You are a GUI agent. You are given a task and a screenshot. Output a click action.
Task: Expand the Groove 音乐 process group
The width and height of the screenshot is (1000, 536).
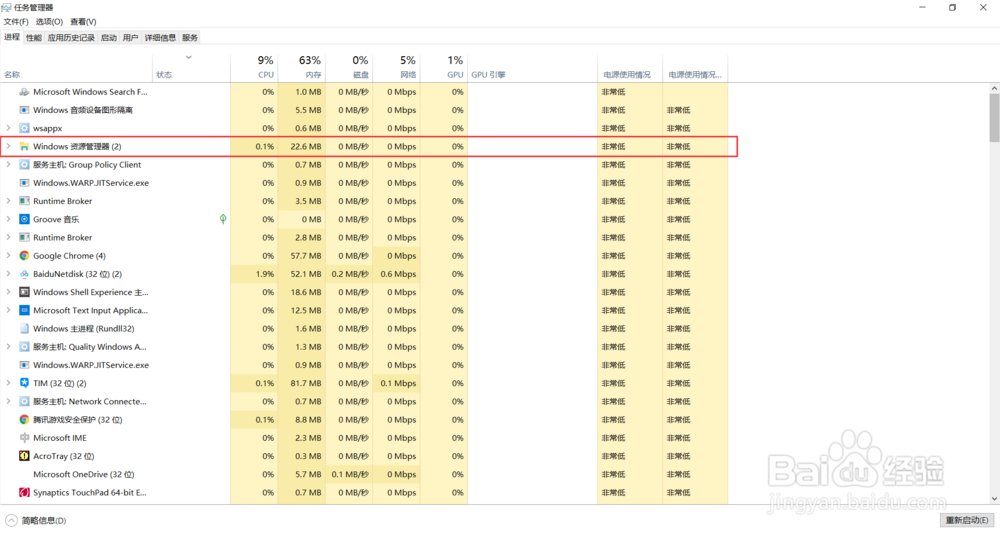[8, 219]
